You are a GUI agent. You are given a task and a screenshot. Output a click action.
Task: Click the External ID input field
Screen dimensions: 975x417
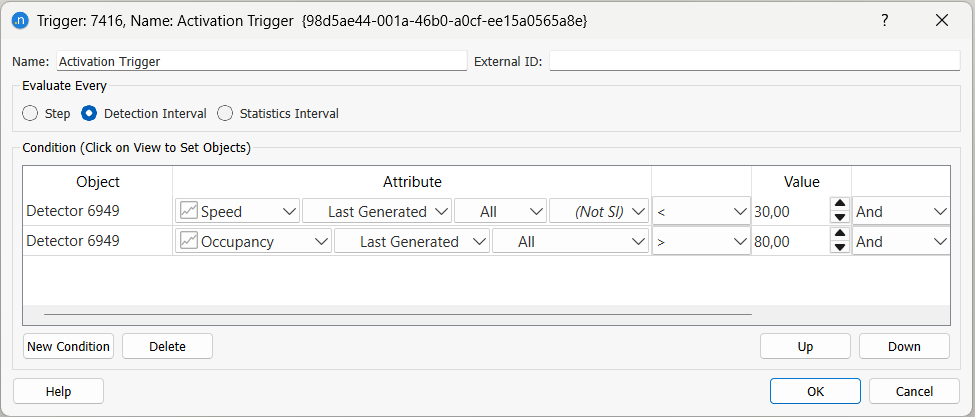point(754,61)
